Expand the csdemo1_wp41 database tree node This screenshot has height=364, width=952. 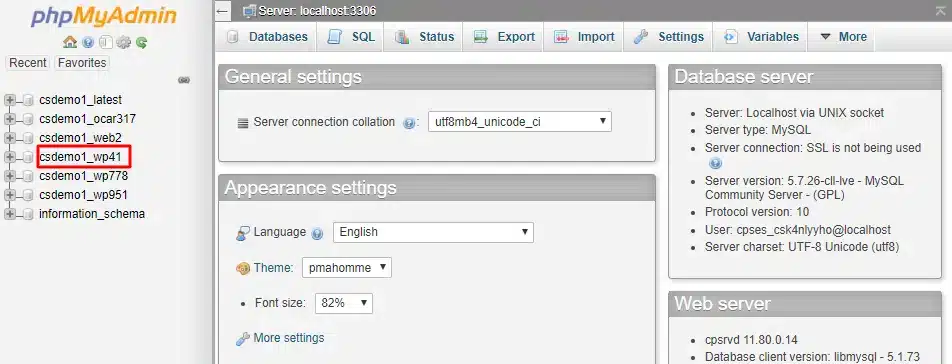(10, 157)
